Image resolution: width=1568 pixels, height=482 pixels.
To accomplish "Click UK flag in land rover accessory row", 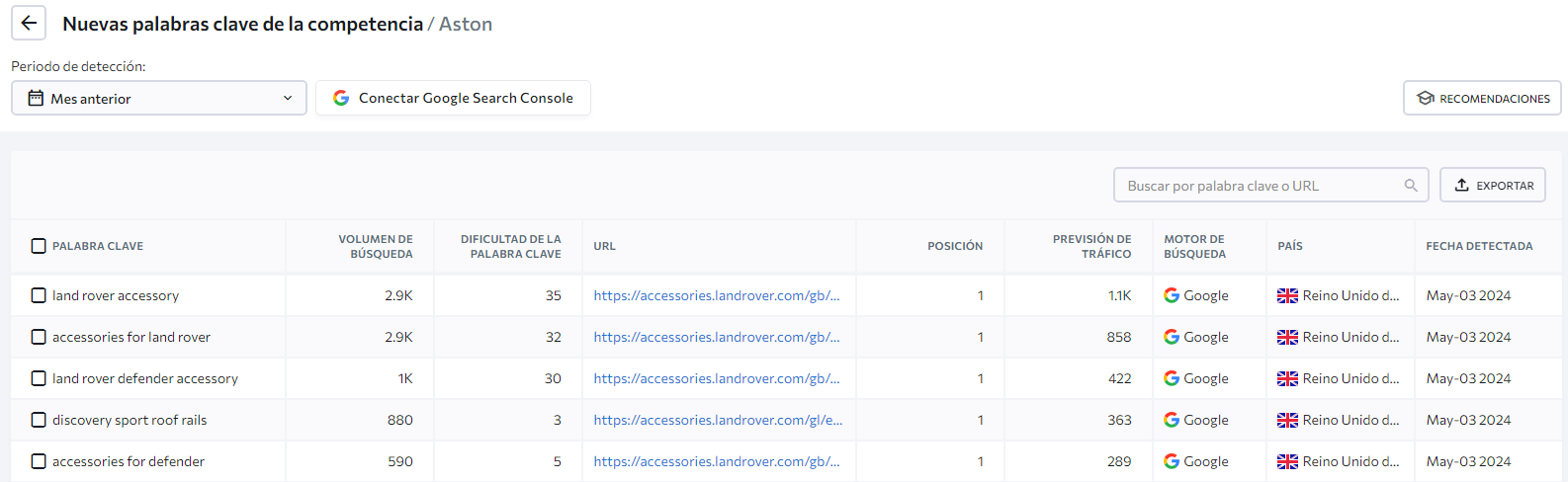I will click(x=1287, y=295).
